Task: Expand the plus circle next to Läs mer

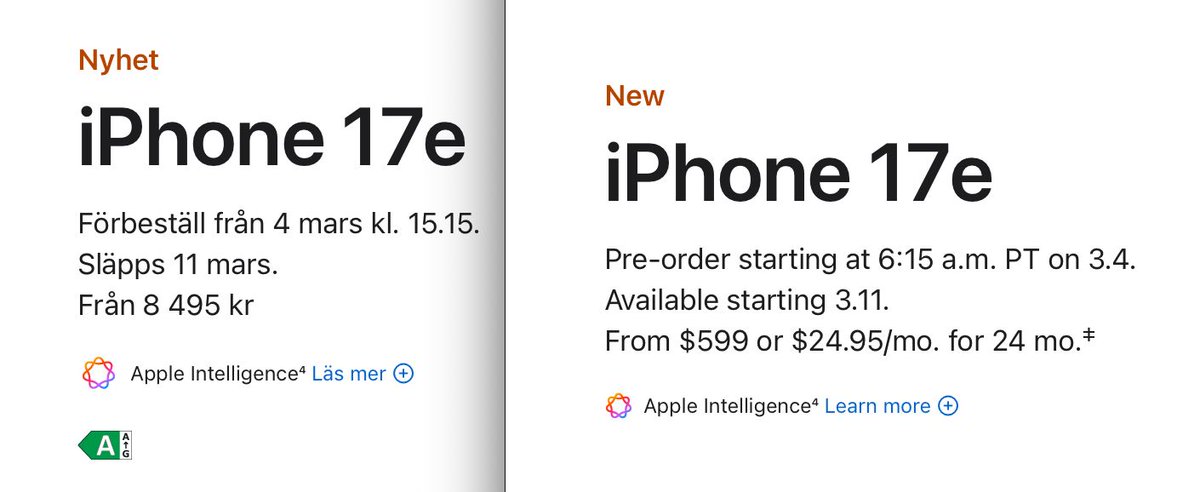Action: tap(403, 374)
